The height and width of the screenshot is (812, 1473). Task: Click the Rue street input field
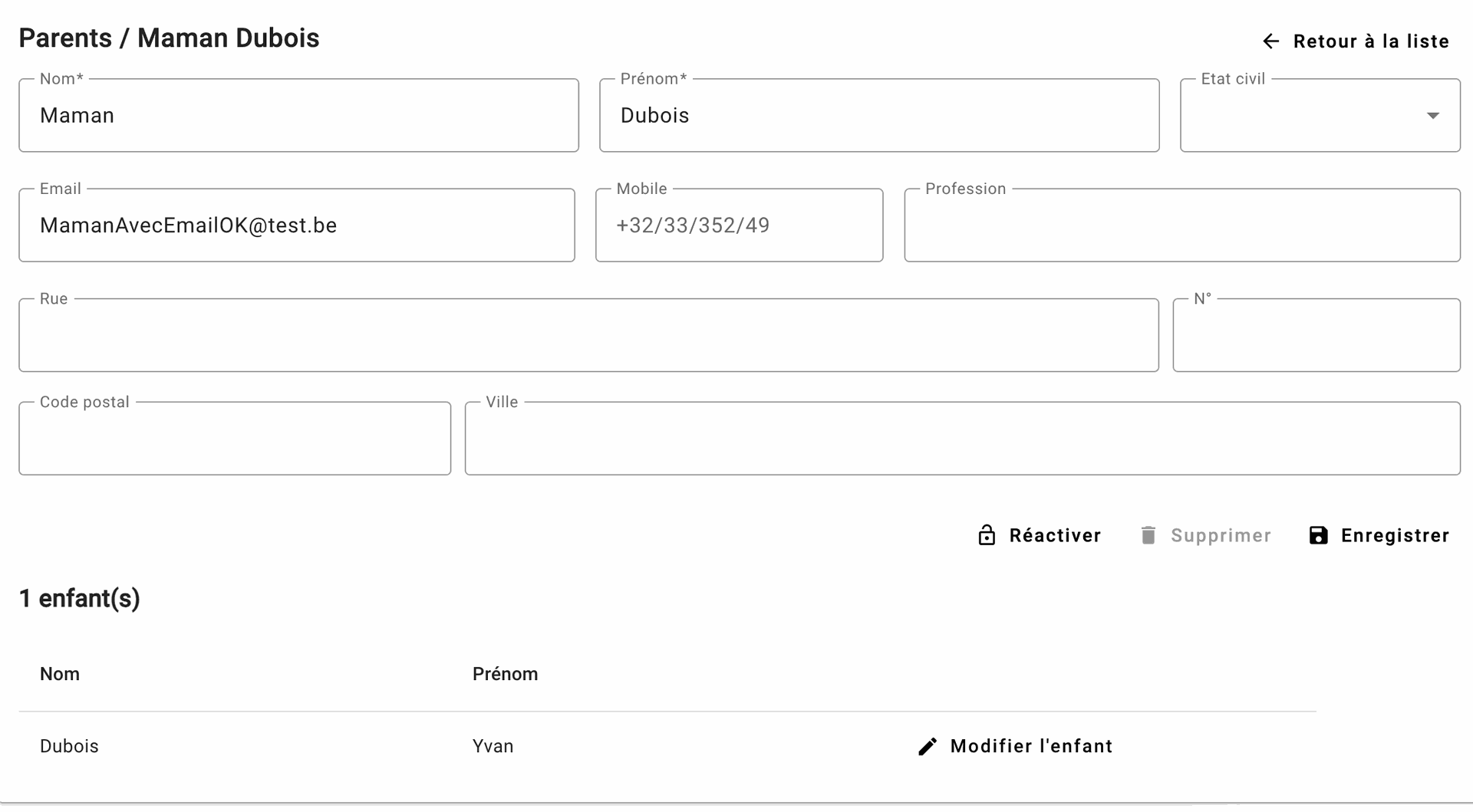tap(588, 336)
